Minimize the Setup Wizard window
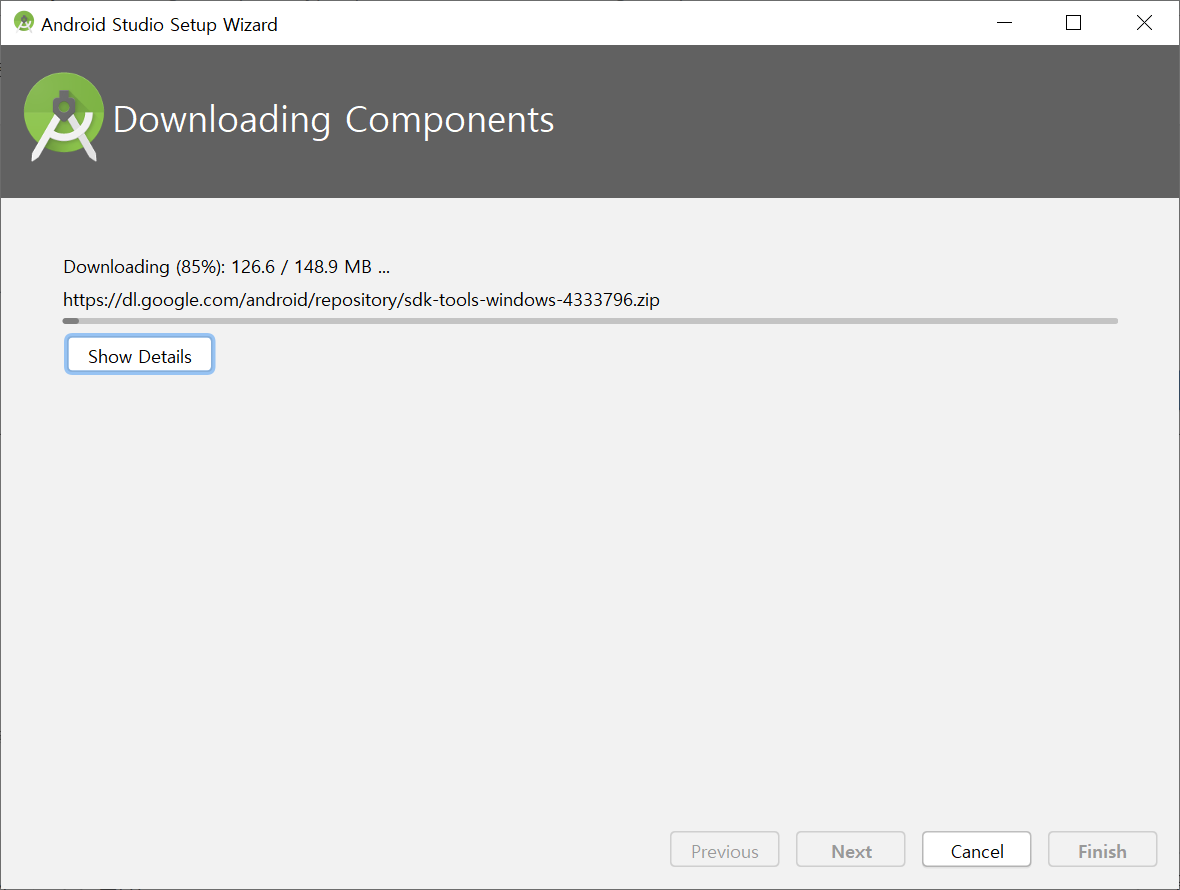1180x890 pixels. pos(1004,23)
